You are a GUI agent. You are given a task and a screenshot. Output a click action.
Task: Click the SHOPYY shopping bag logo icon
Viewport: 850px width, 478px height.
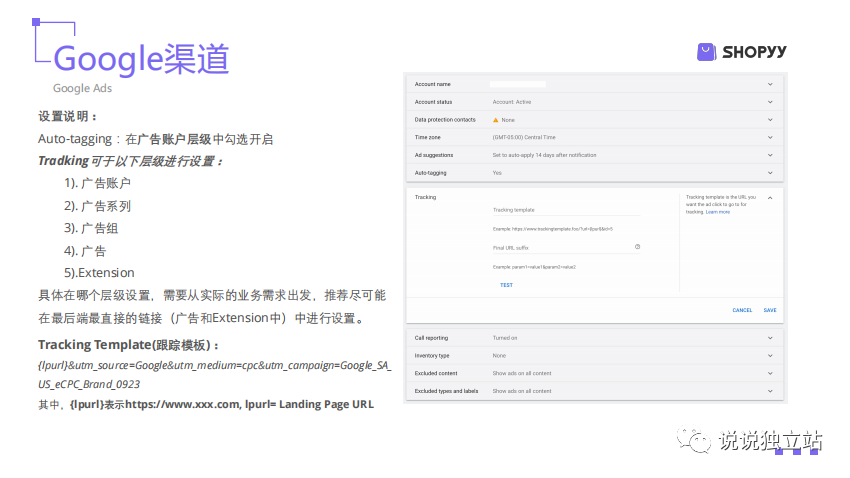pyautogui.click(x=706, y=52)
